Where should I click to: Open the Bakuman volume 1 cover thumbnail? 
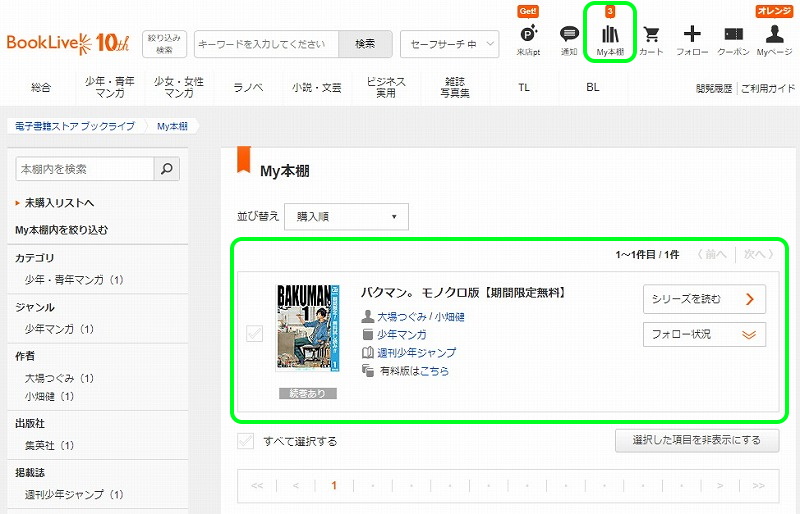(308, 328)
